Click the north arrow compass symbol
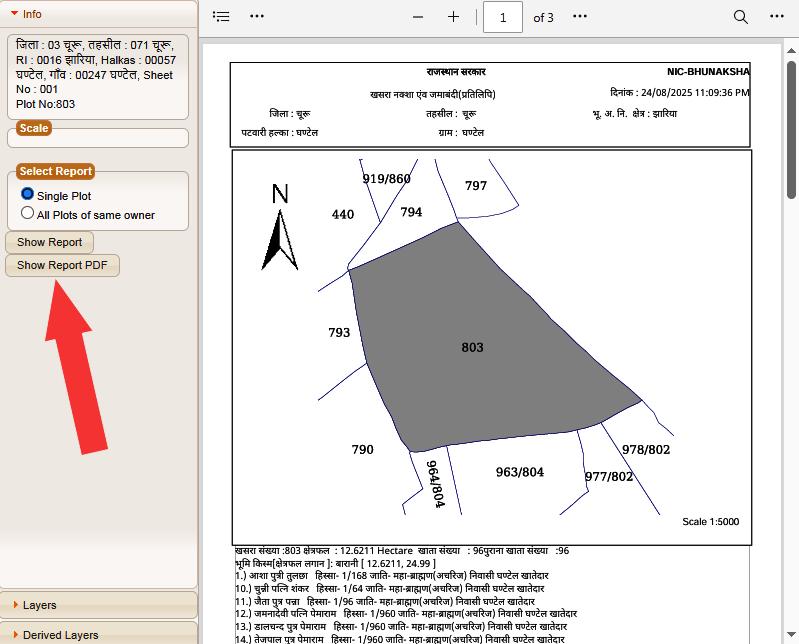 [x=280, y=227]
